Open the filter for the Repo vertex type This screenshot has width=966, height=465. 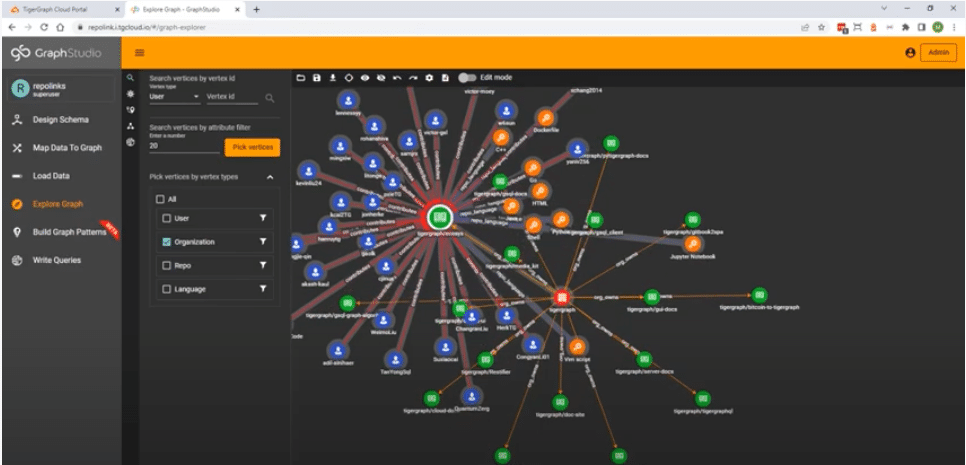[x=263, y=265]
